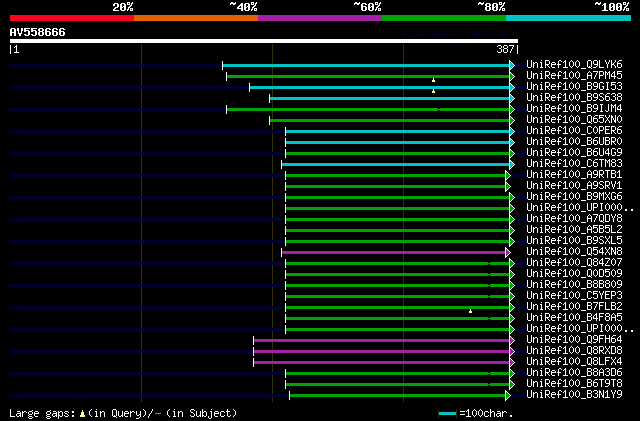
Task: View the UniRef100_Q8RXD8 hit
Action: click(574, 351)
